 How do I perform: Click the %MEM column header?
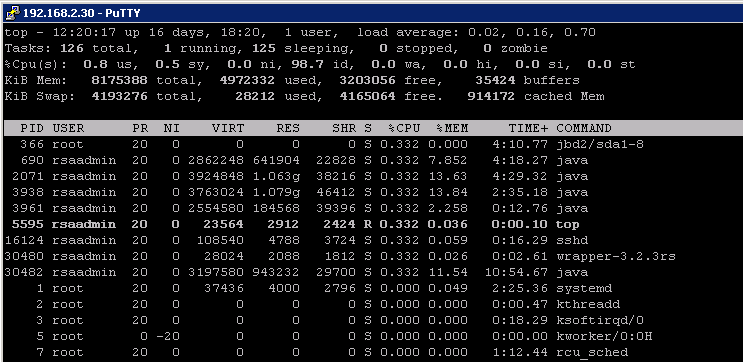click(x=452, y=128)
